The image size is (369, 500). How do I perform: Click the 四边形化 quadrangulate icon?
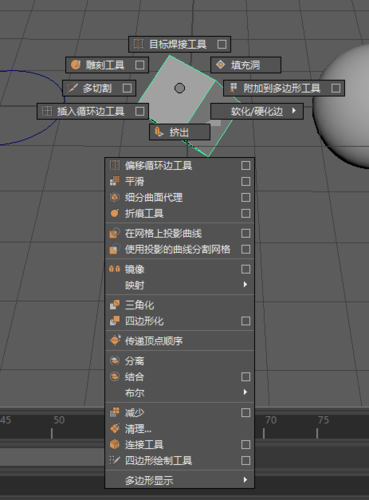click(x=115, y=321)
